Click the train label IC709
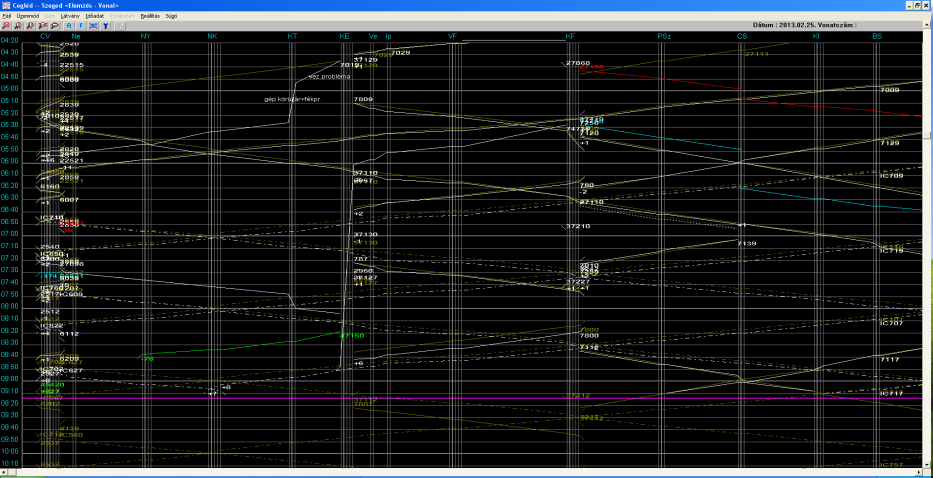 pos(891,176)
